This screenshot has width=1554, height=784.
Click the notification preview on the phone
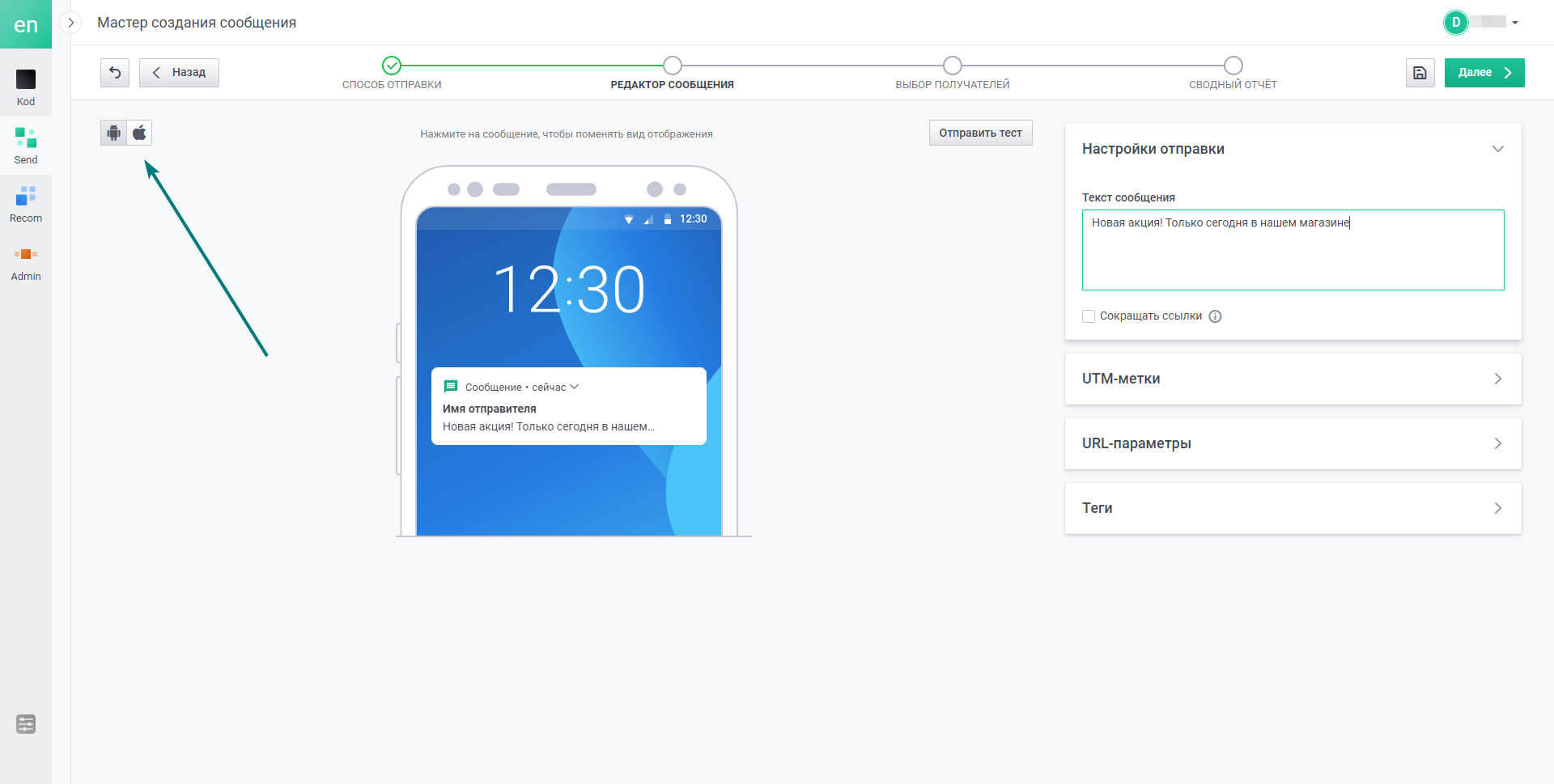point(568,406)
